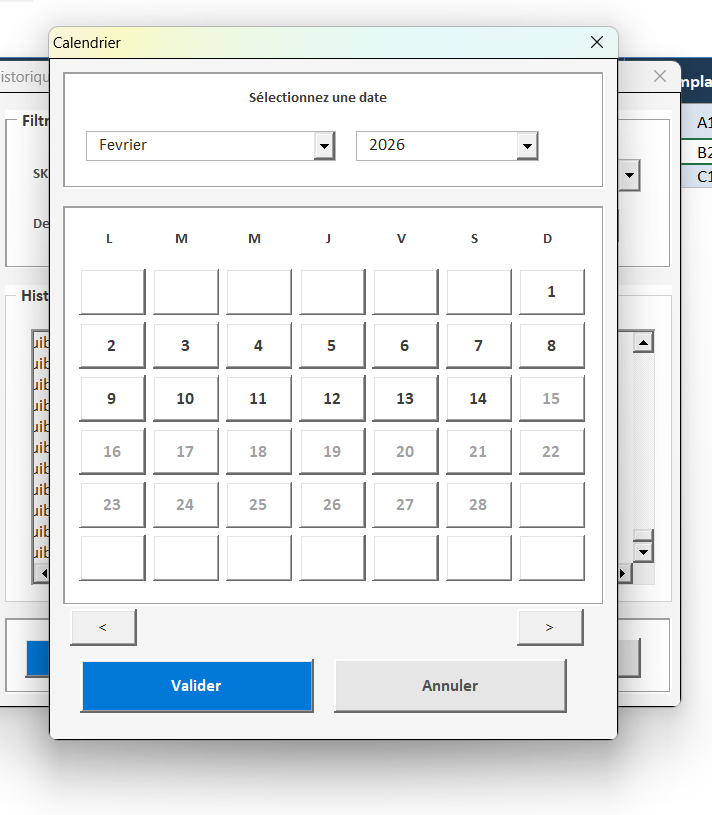
Task: Click the greyed day 26 button
Action: 332,505
